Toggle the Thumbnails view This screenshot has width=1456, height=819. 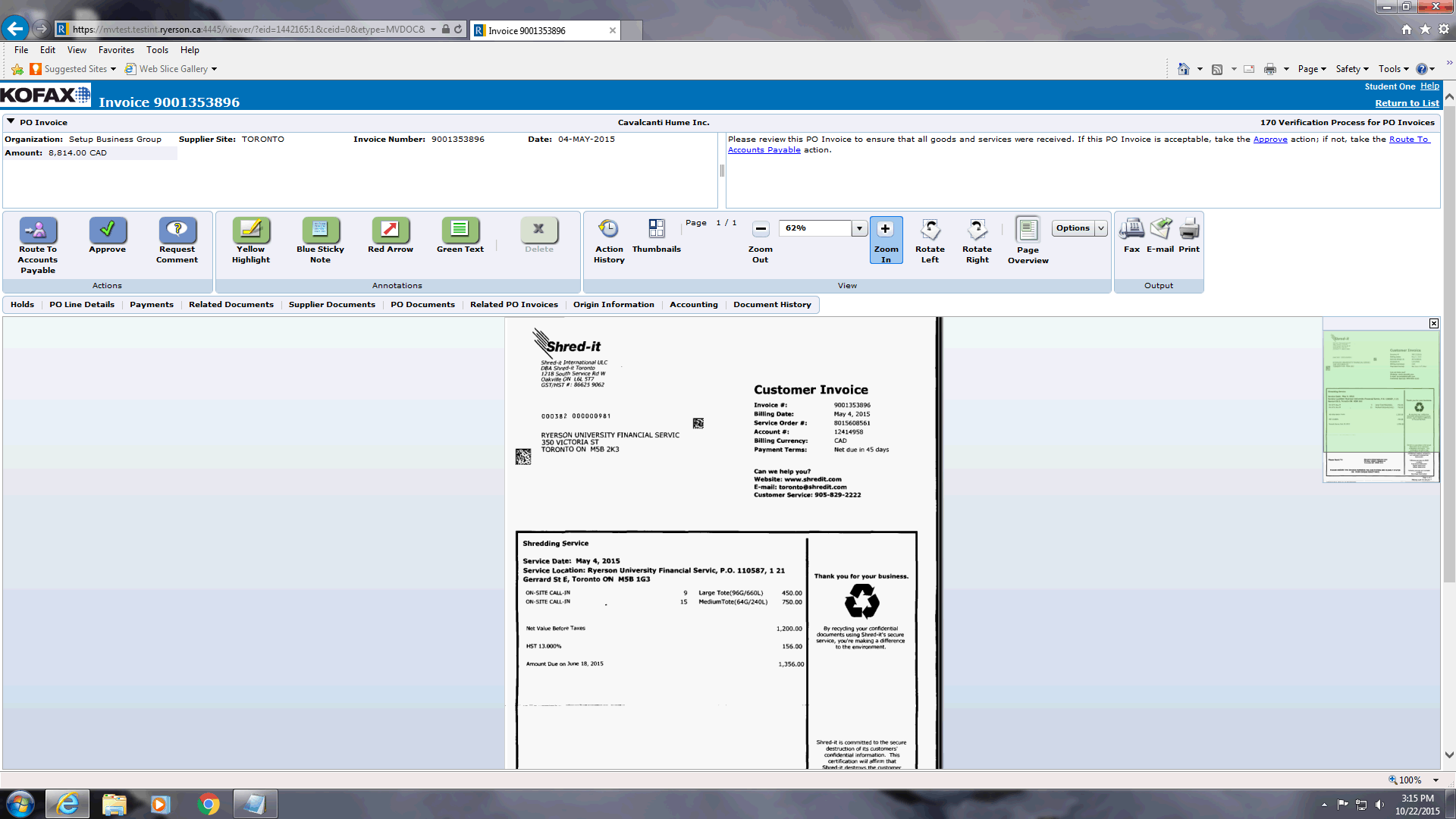tap(657, 230)
